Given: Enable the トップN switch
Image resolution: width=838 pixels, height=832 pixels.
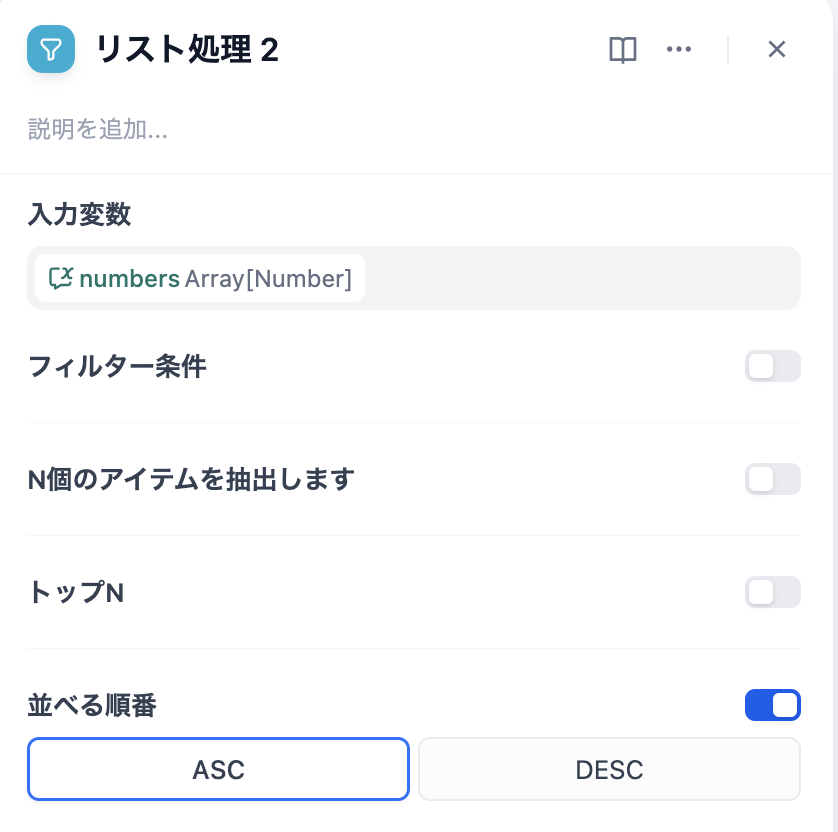Looking at the screenshot, I should (772, 592).
